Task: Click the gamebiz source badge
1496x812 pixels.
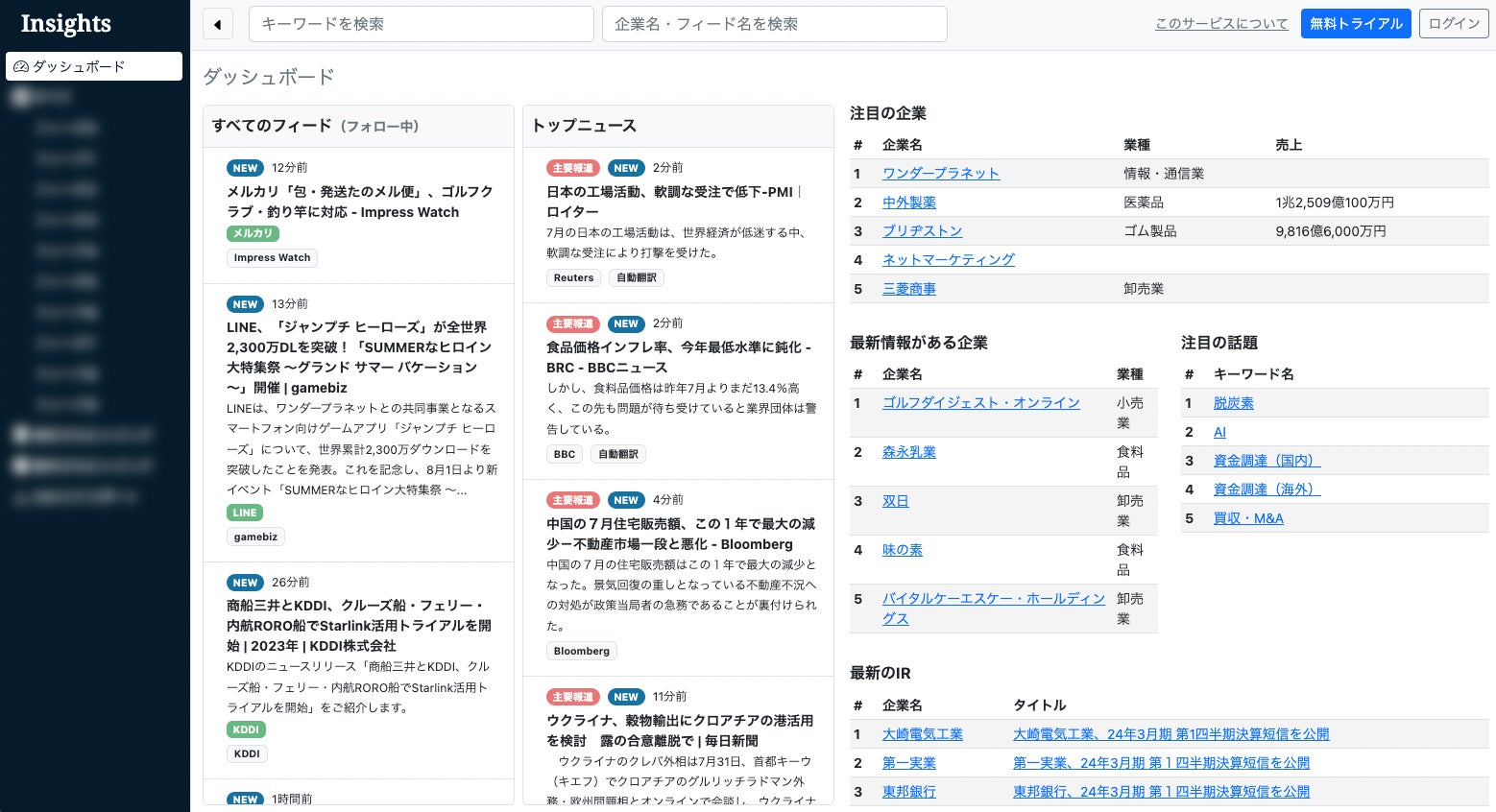Action: click(255, 537)
